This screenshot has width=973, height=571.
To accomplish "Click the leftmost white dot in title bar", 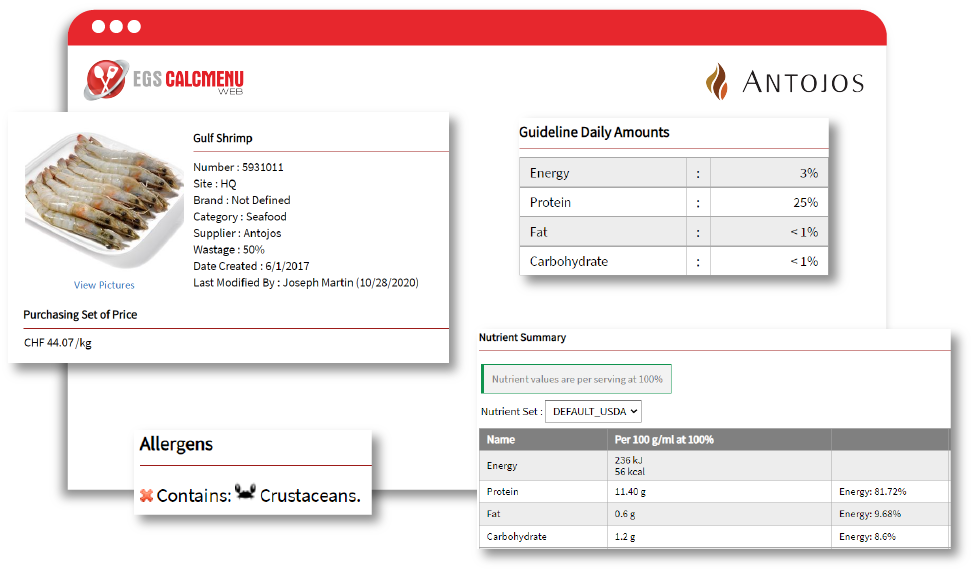I will [x=98, y=28].
